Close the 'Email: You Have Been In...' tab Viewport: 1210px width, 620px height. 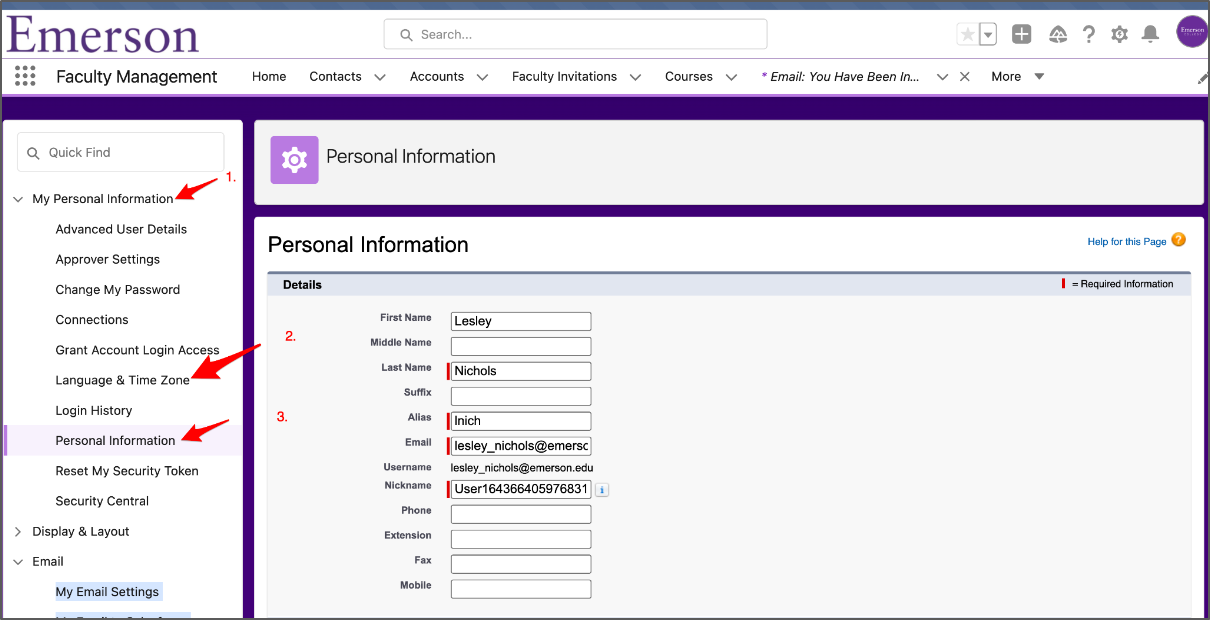964,77
